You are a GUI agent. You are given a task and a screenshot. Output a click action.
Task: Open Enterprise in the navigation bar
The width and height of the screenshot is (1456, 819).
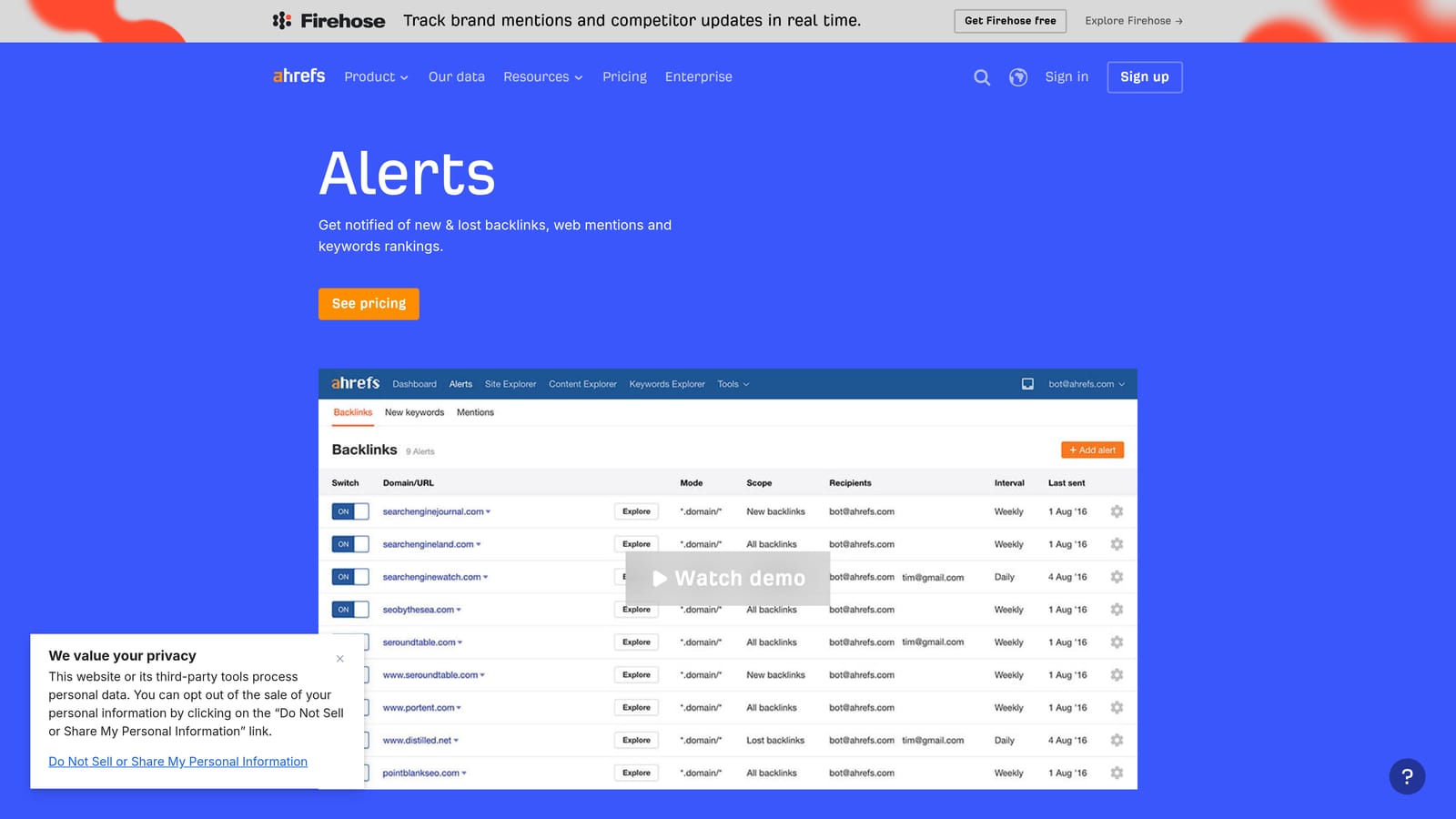point(699,77)
